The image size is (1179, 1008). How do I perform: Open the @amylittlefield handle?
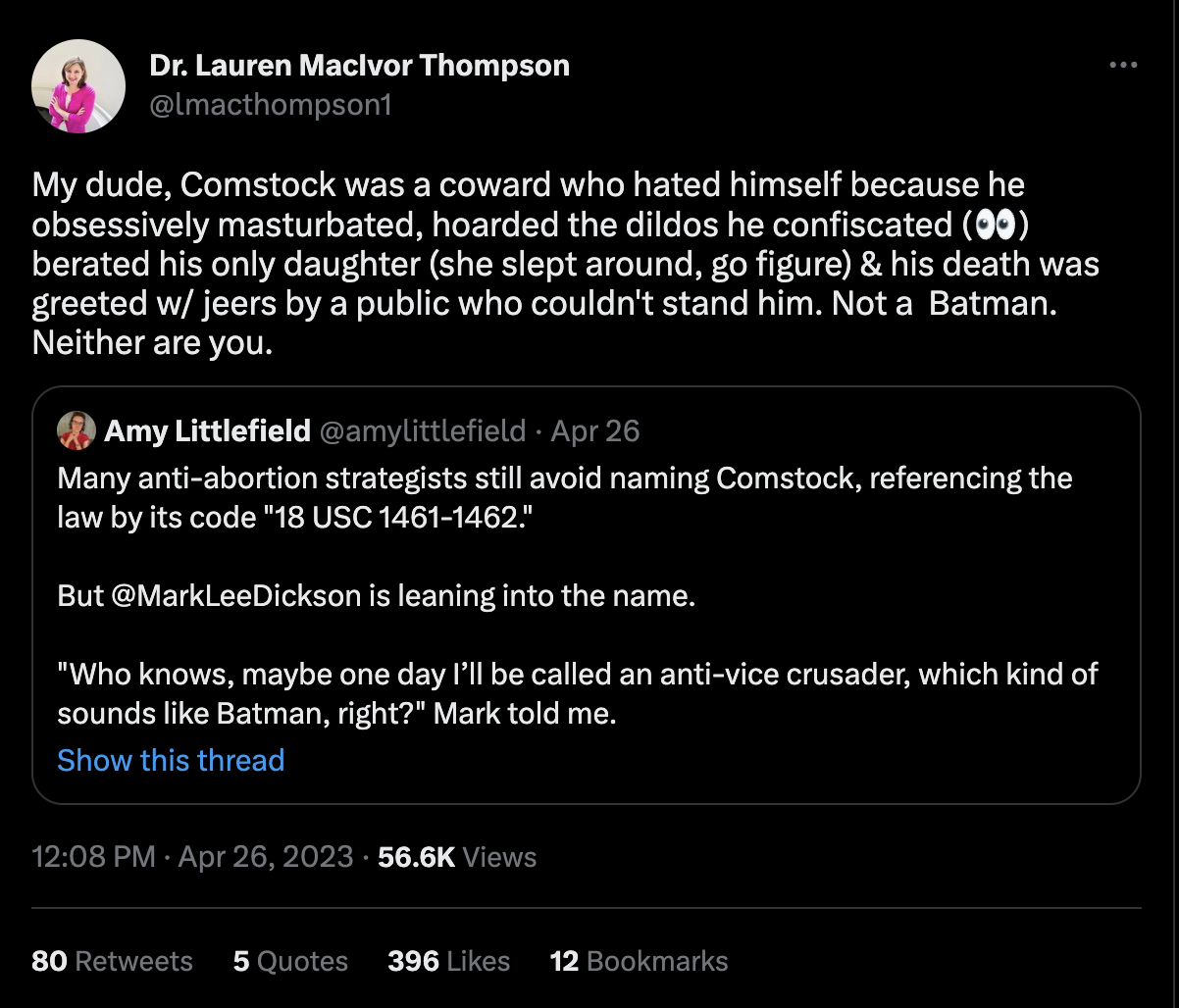423,430
